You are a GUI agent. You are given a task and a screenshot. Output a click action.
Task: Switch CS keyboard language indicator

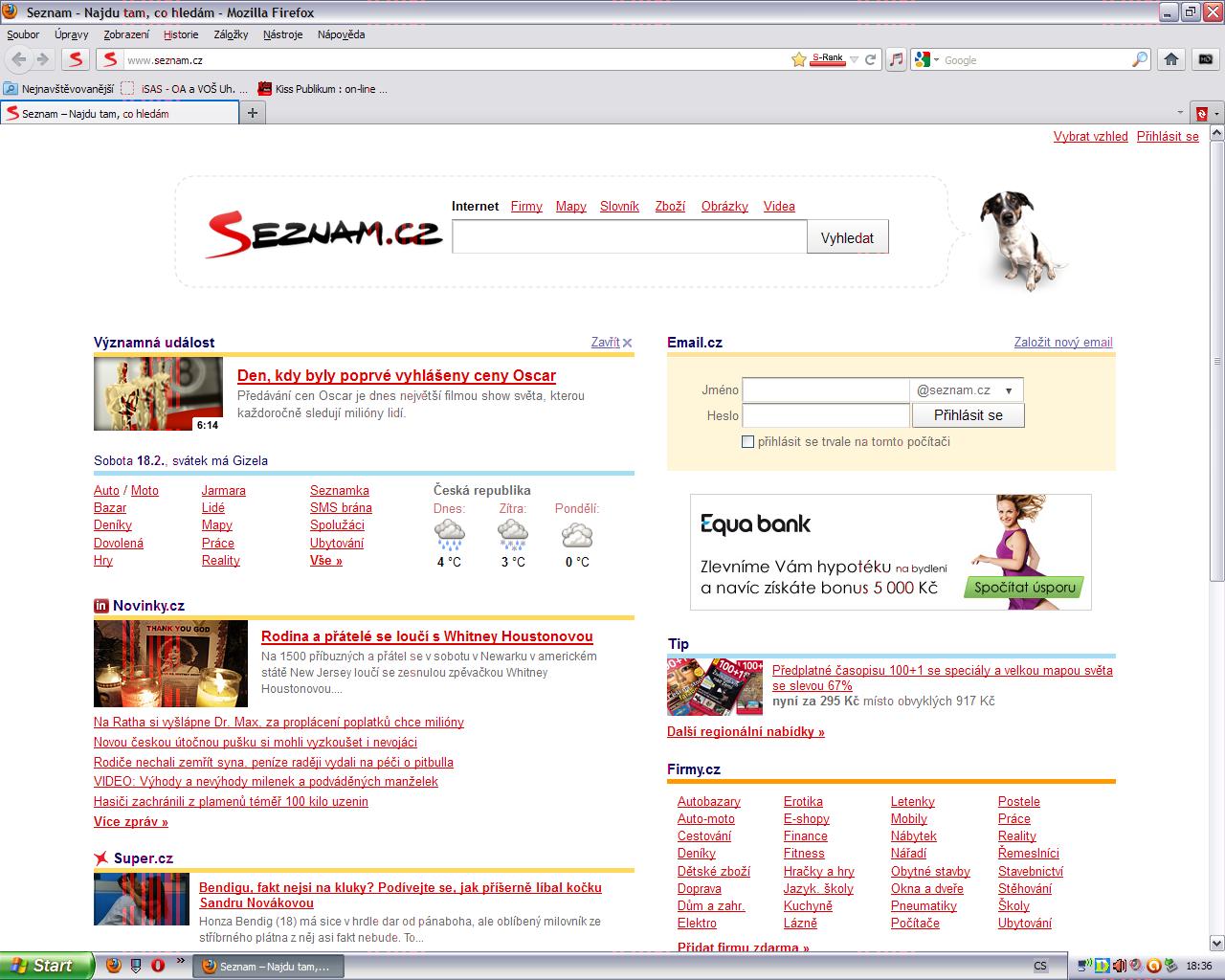[x=1040, y=966]
